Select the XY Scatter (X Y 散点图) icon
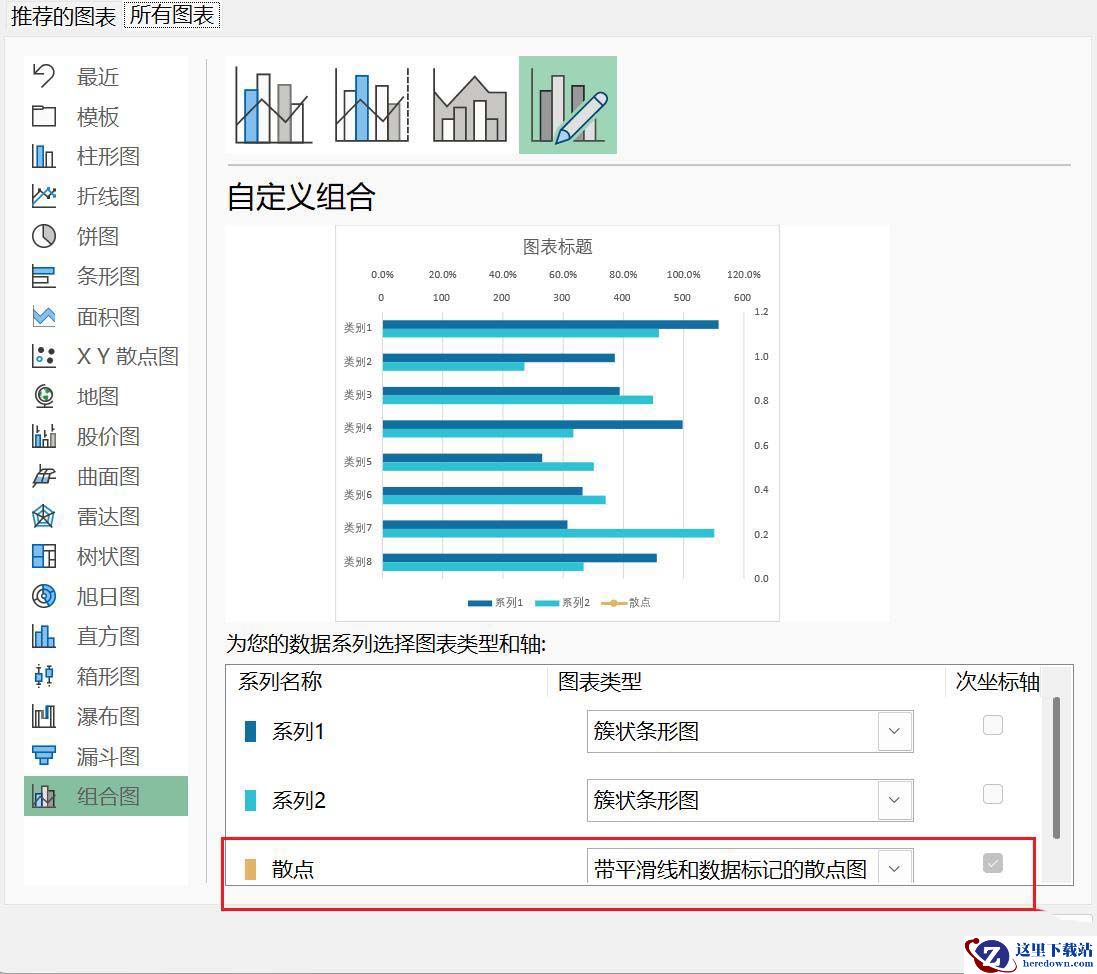Viewport: 1097px width, 974px height. click(44, 356)
